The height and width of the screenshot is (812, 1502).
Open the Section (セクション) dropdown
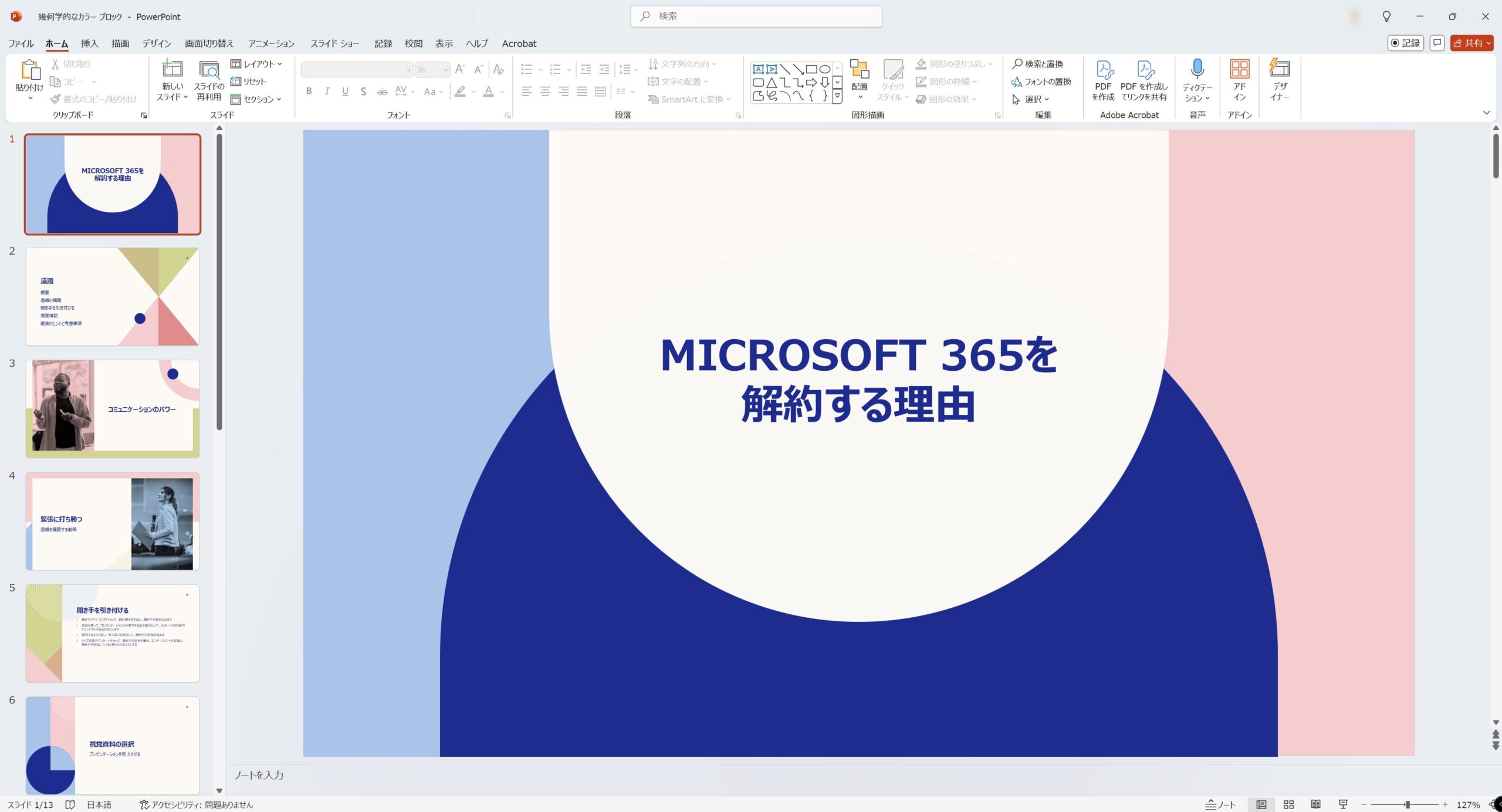click(256, 99)
